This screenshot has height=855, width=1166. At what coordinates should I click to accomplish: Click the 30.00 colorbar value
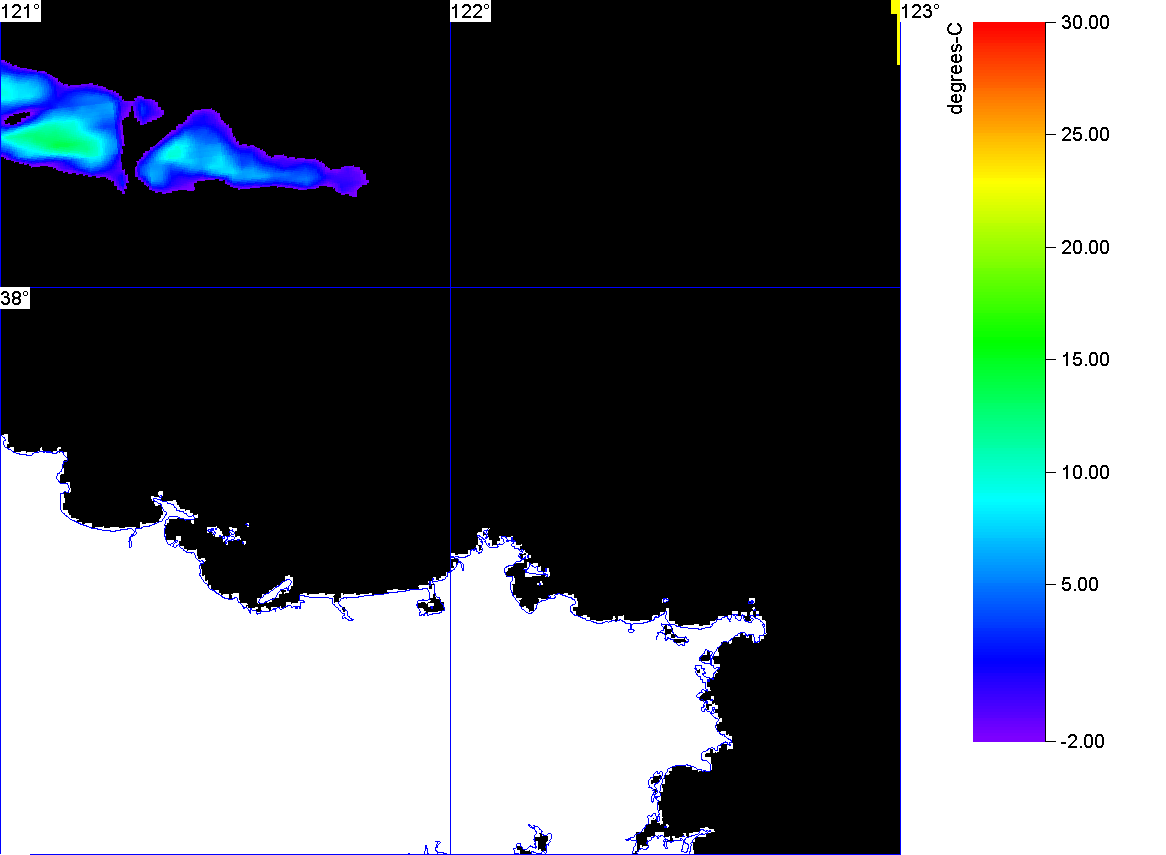click(1085, 22)
